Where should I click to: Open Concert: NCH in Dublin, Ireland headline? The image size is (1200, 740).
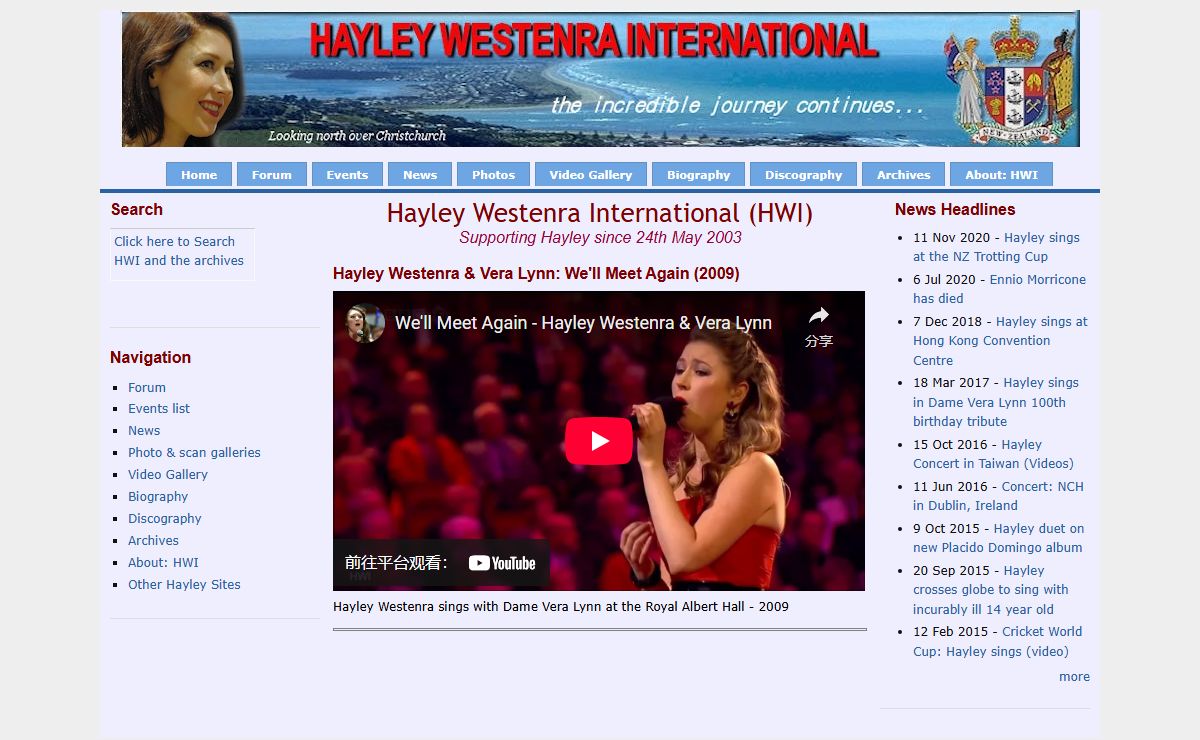tap(998, 496)
